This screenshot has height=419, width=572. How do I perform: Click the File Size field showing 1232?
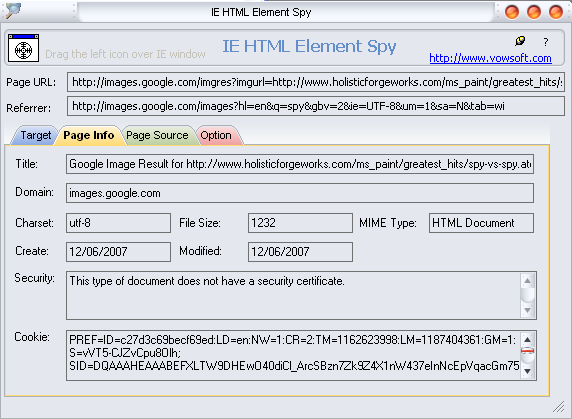coord(300,223)
